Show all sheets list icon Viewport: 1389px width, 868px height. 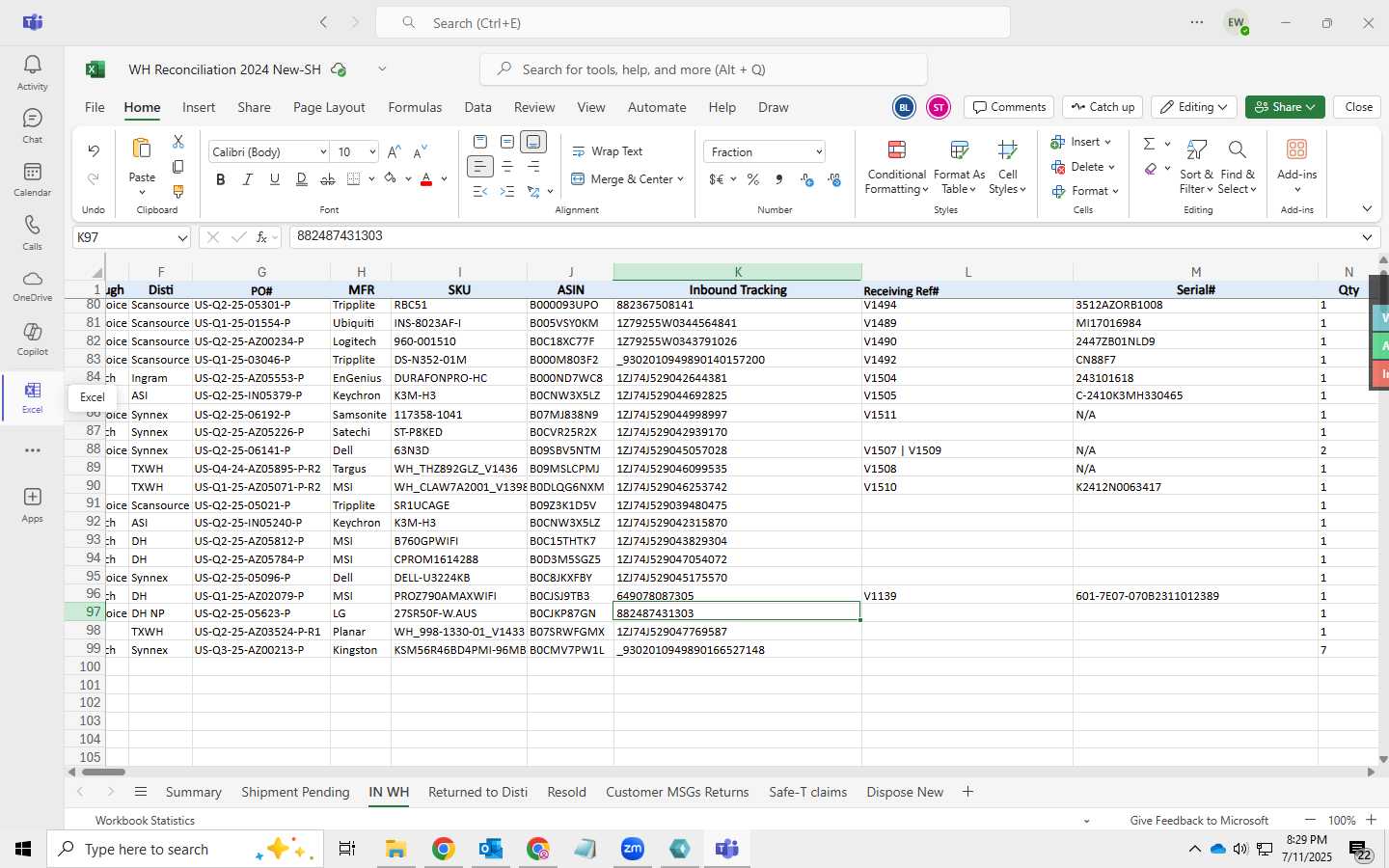click(141, 792)
